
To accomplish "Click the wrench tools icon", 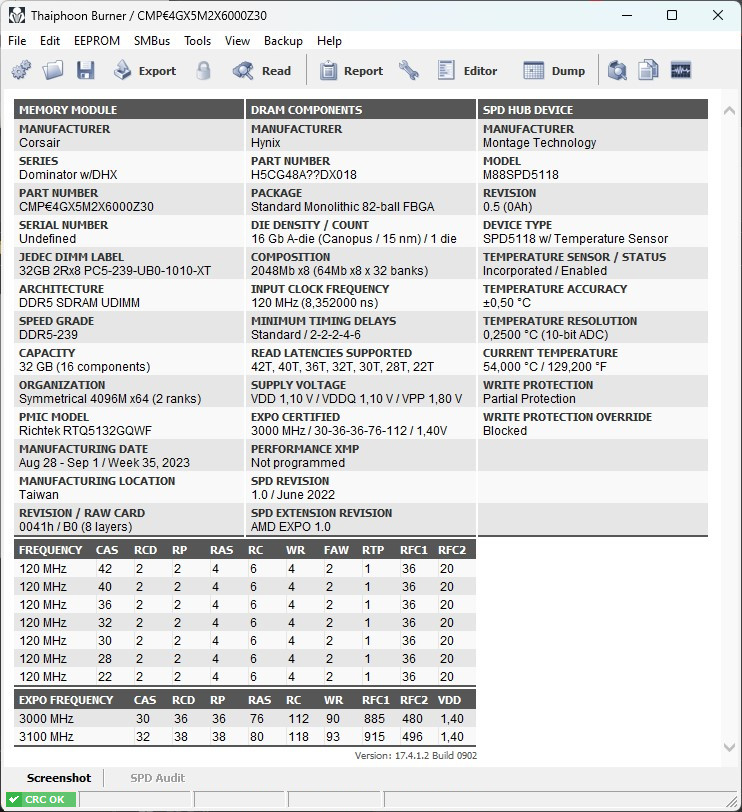I will 408,71.
